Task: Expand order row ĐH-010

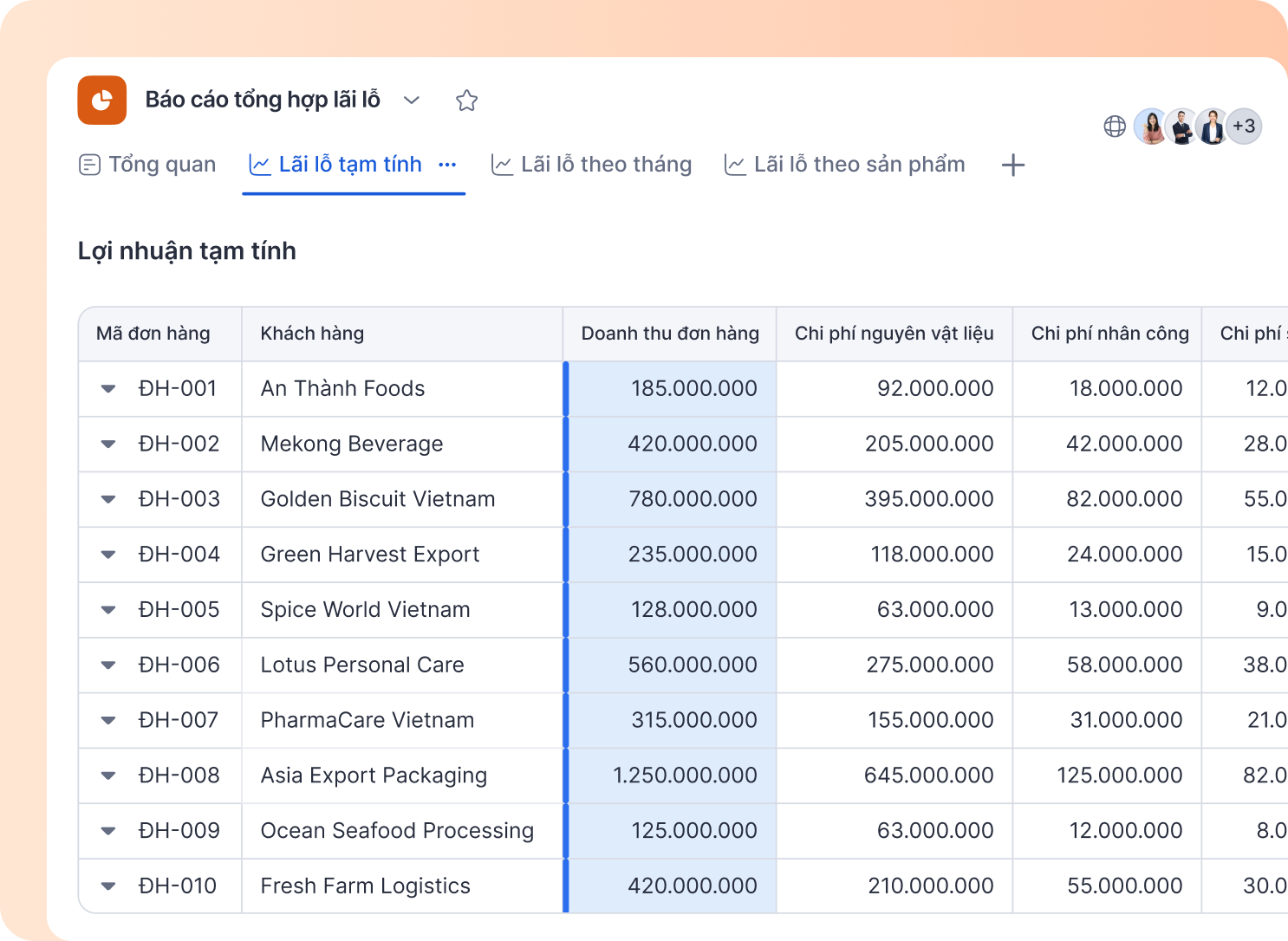Action: (x=108, y=886)
